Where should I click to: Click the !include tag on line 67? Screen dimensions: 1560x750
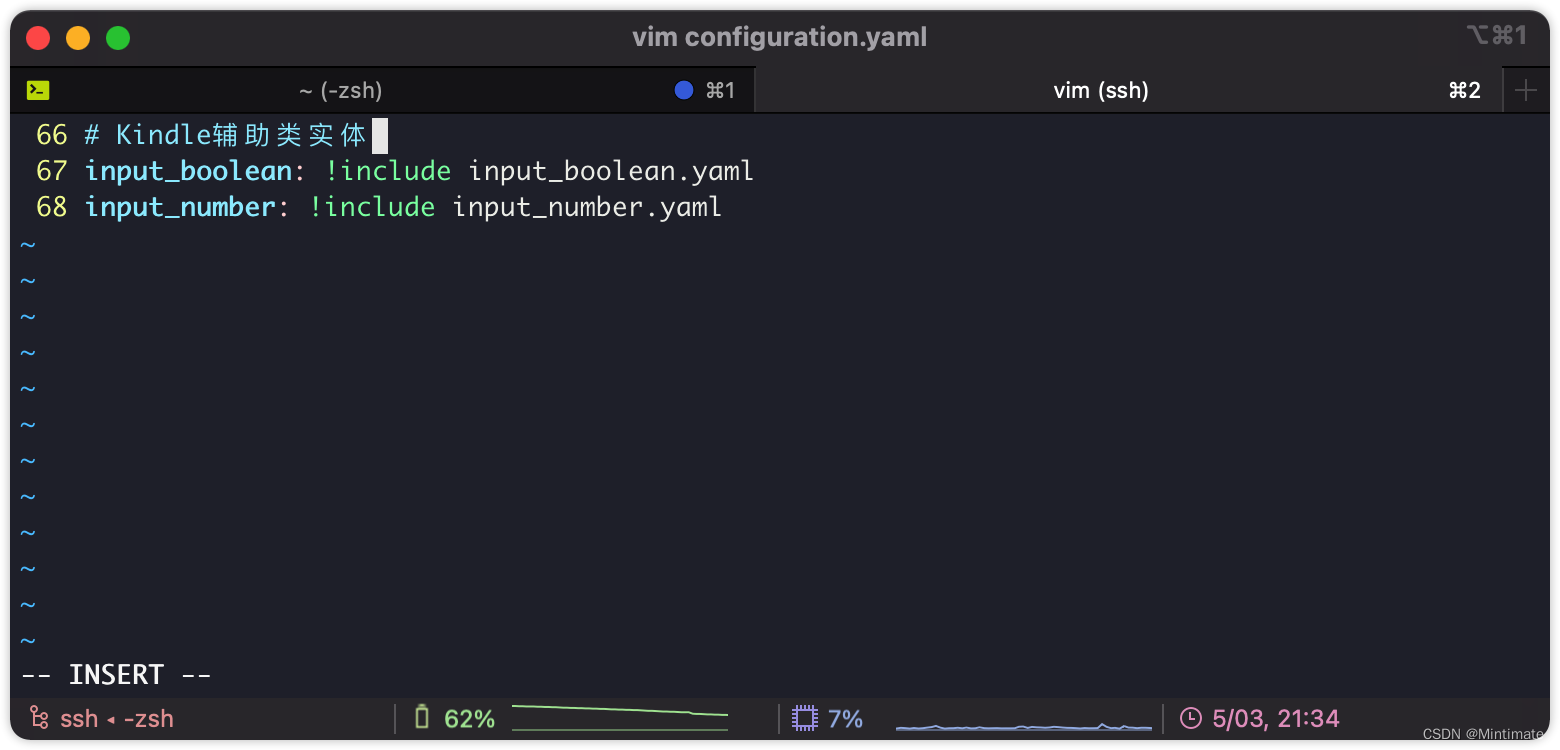[x=388, y=171]
